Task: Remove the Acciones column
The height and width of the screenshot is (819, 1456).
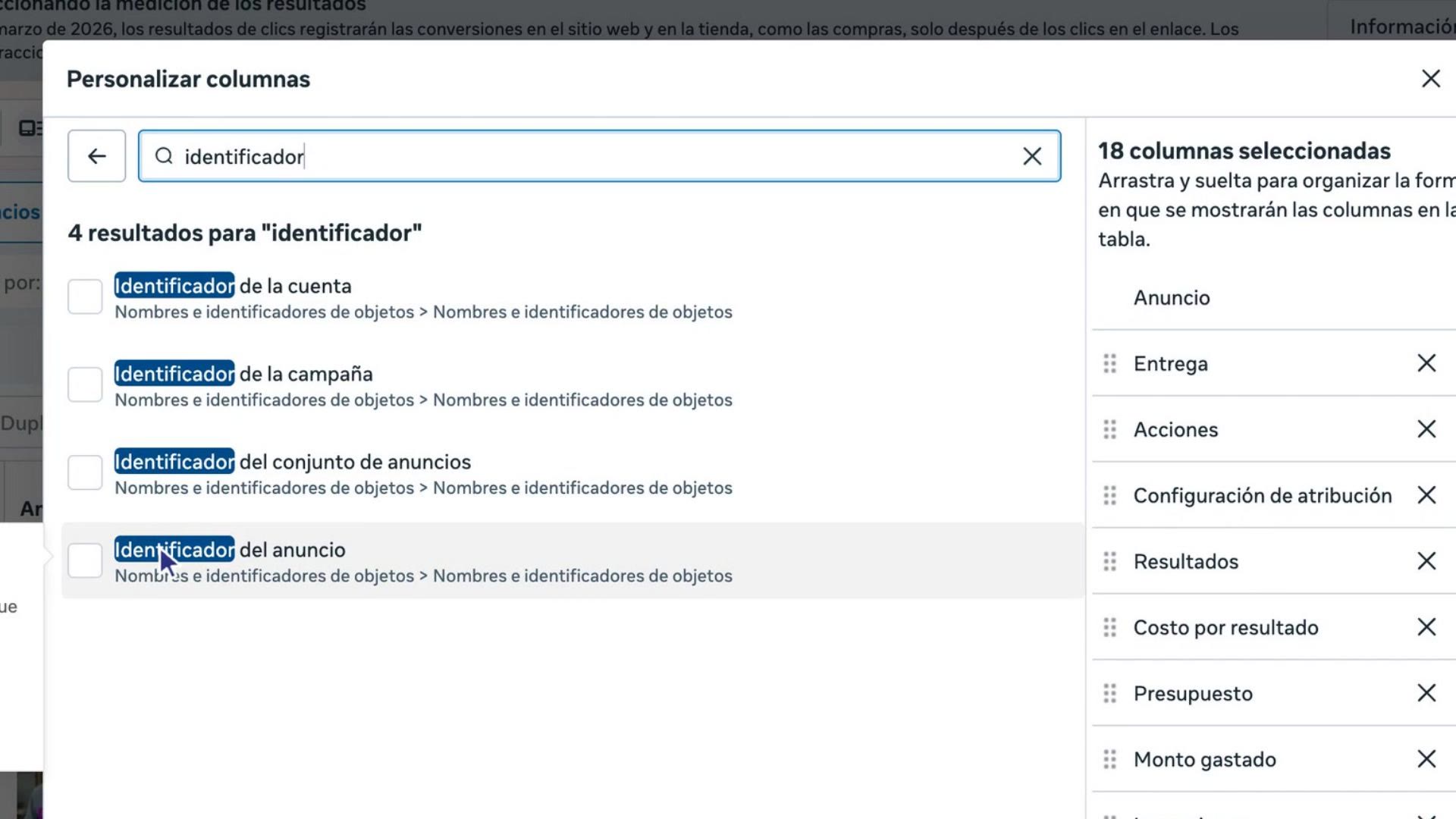Action: click(1426, 429)
